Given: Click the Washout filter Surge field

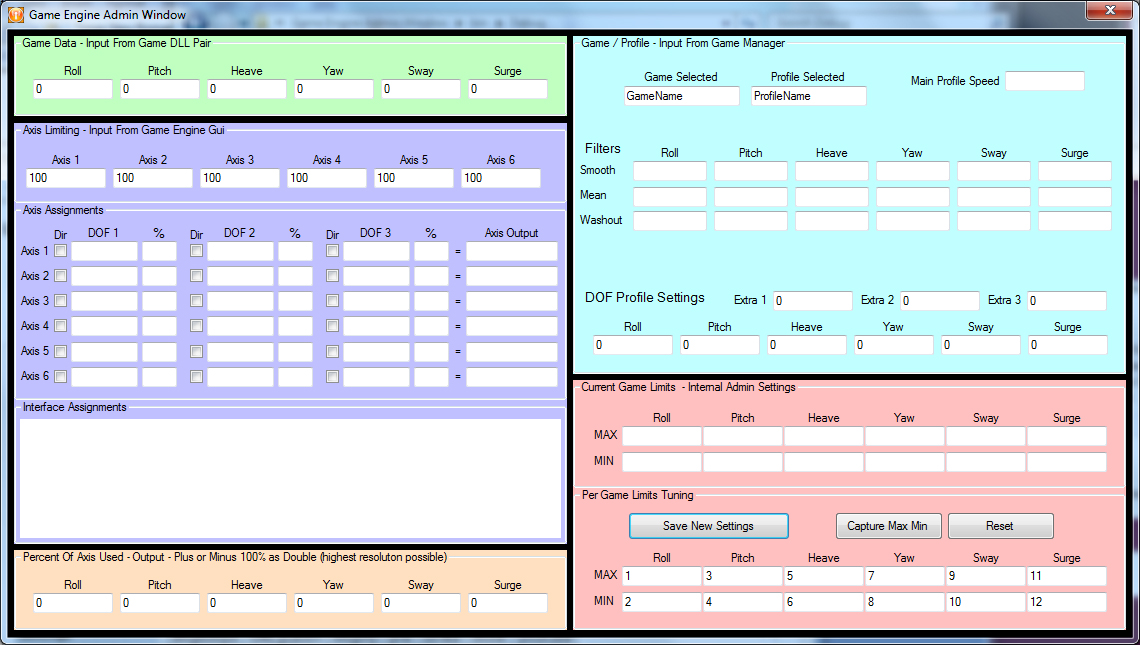Looking at the screenshot, I should click(1075, 221).
